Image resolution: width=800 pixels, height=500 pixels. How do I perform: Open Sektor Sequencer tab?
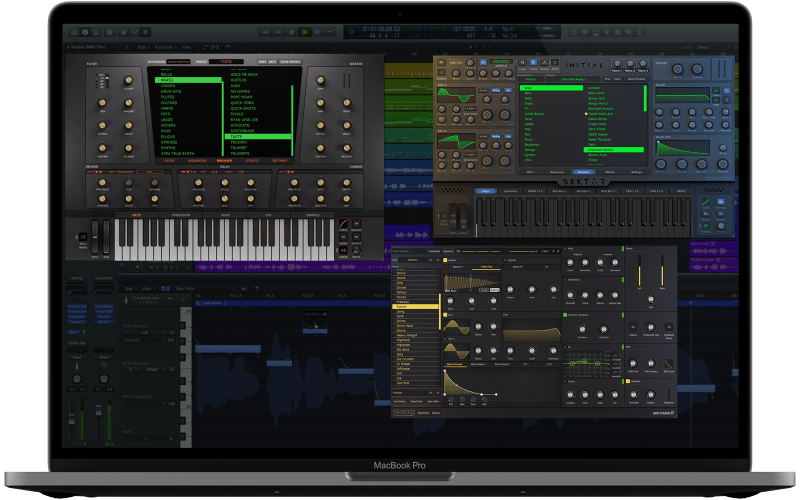point(557,172)
